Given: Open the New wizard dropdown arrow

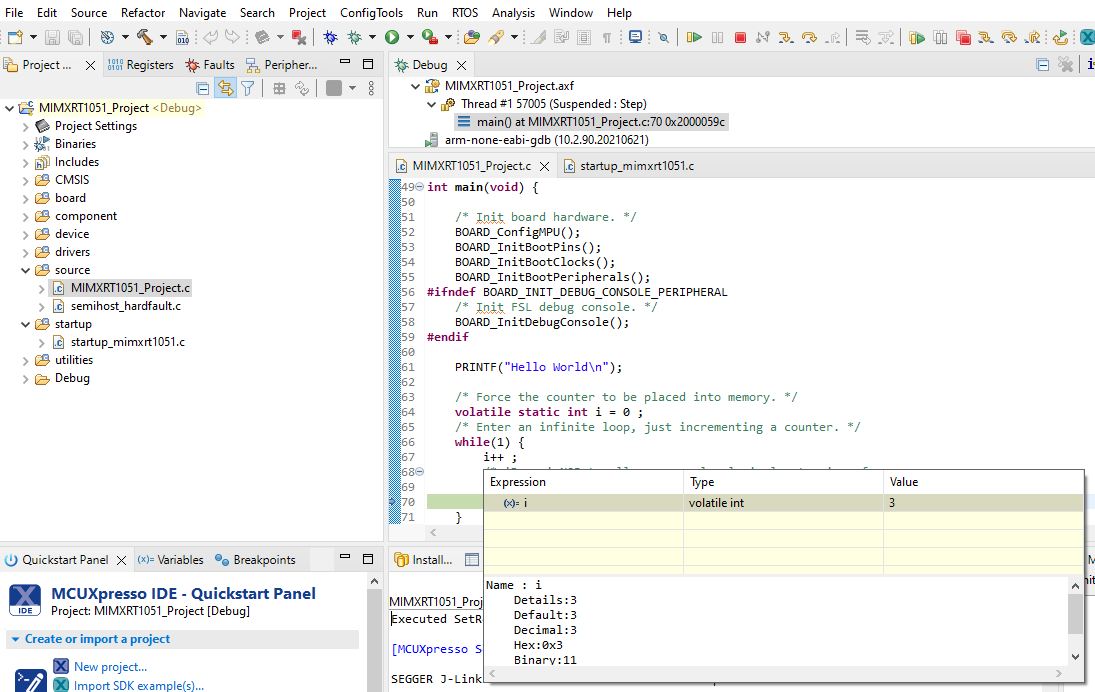Looking at the screenshot, I should (32, 37).
